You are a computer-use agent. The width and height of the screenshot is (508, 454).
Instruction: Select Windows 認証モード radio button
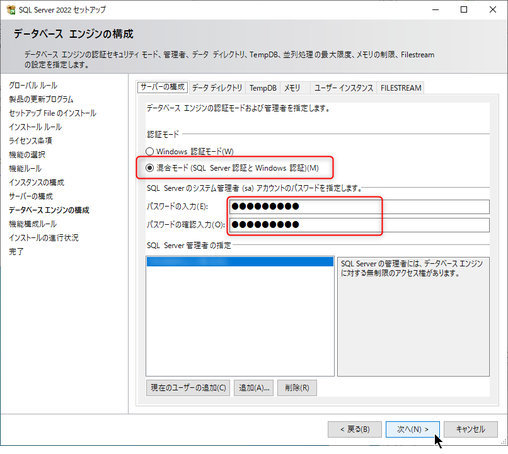[150, 151]
